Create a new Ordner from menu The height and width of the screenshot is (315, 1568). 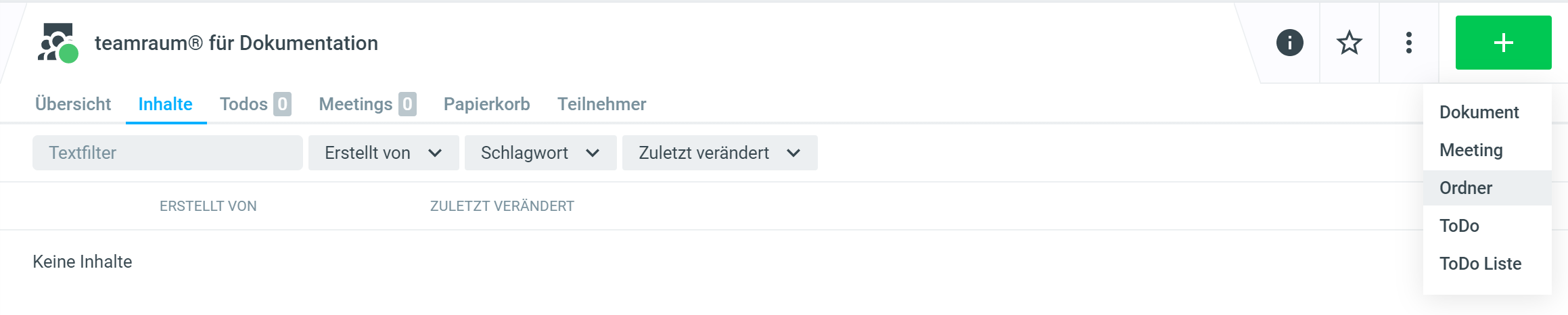pos(1465,188)
